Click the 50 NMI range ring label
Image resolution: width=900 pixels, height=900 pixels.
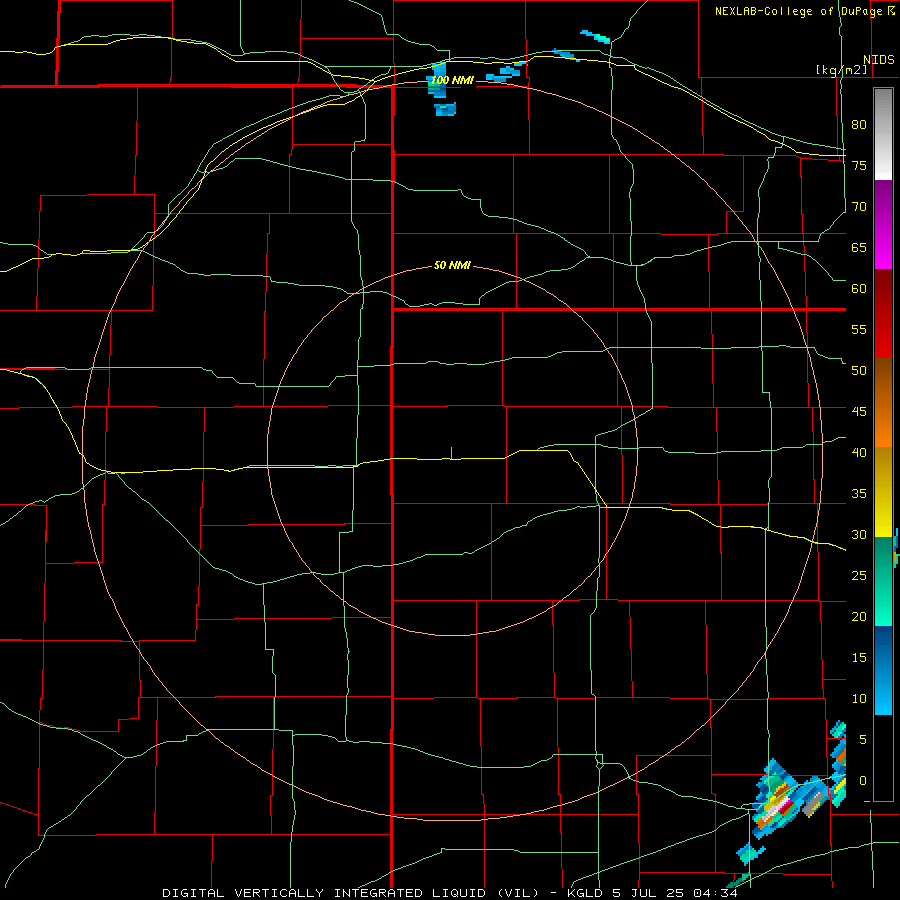(452, 265)
